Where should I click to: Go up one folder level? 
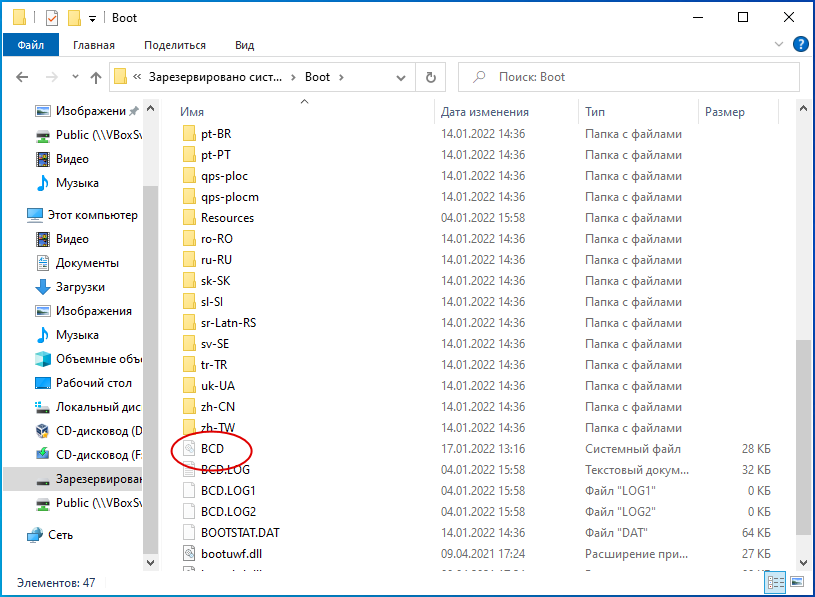[96, 77]
